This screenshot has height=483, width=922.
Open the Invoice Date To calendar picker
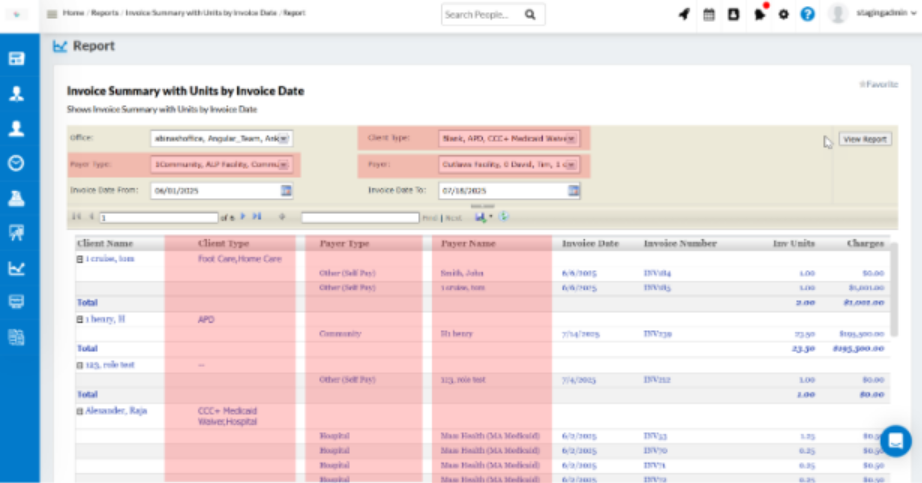coord(574,191)
